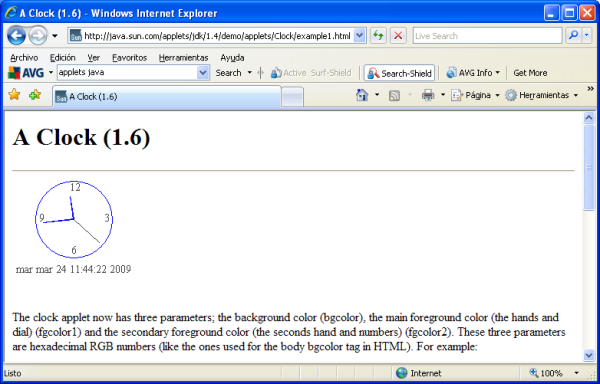Toggle the AVG Search-Shield button

click(x=399, y=73)
